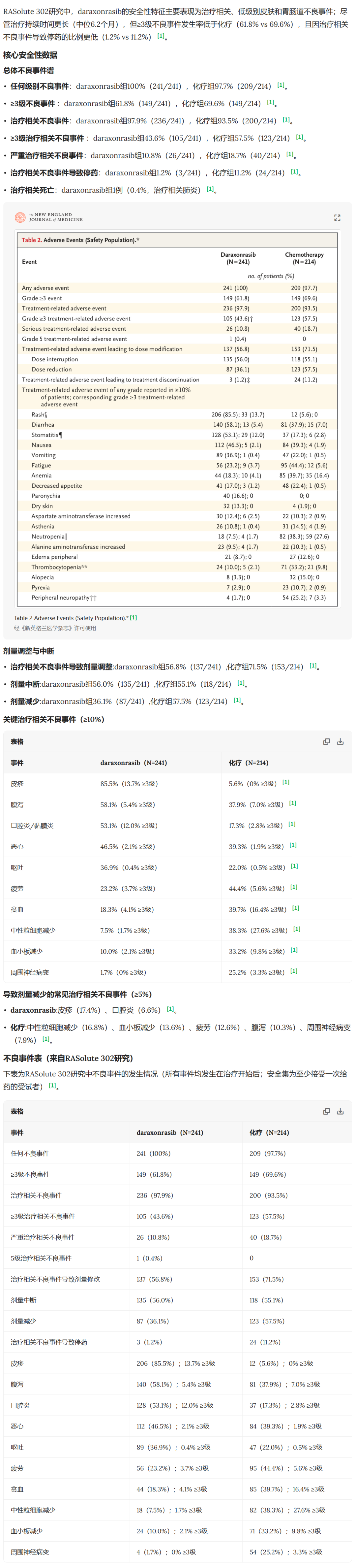Screen dimensions: 356x1568
Task: Open citation [1] on 治疗相关死亡 bullet
Action: 210,189
